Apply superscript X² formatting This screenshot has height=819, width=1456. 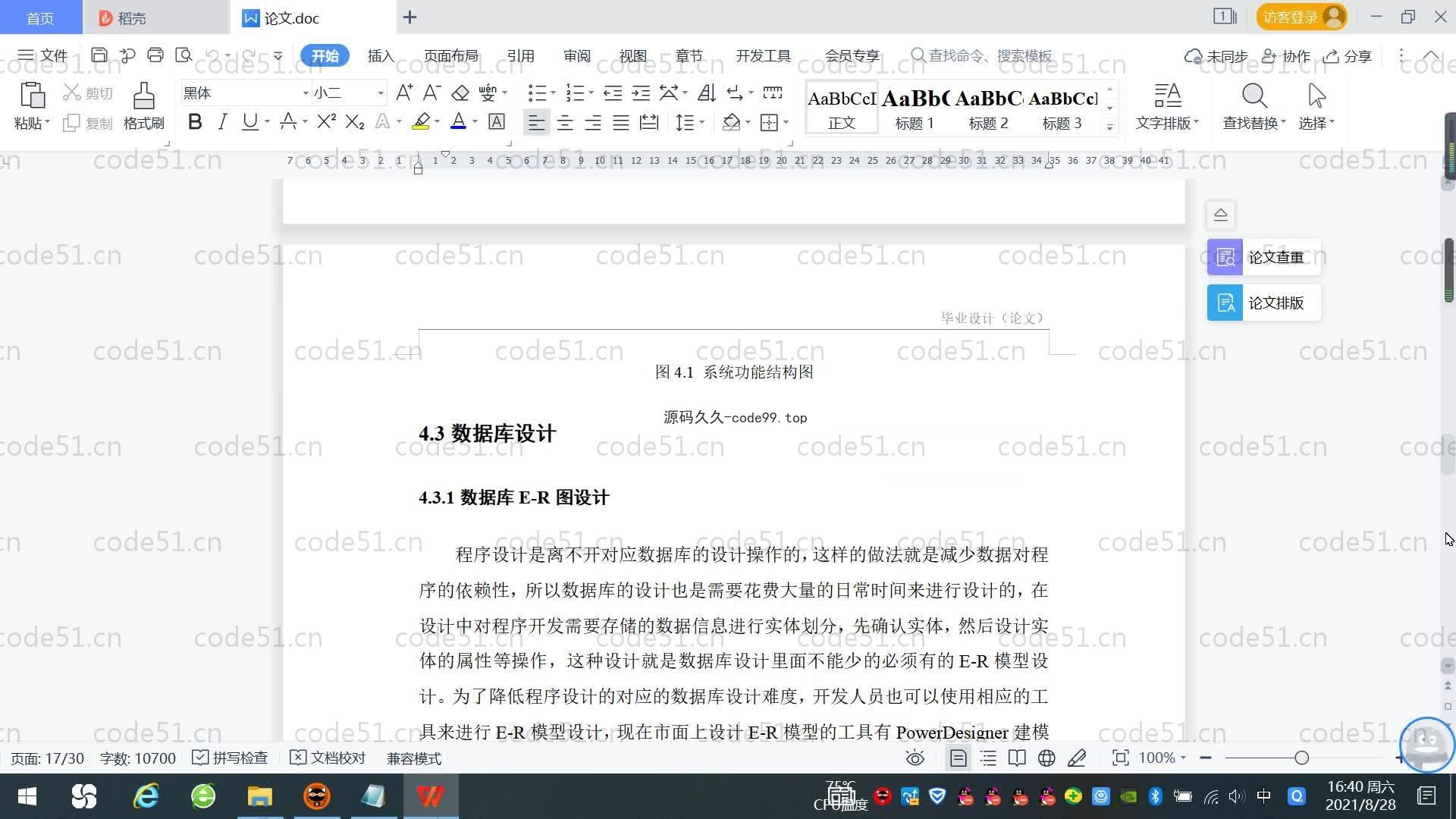coord(327,121)
